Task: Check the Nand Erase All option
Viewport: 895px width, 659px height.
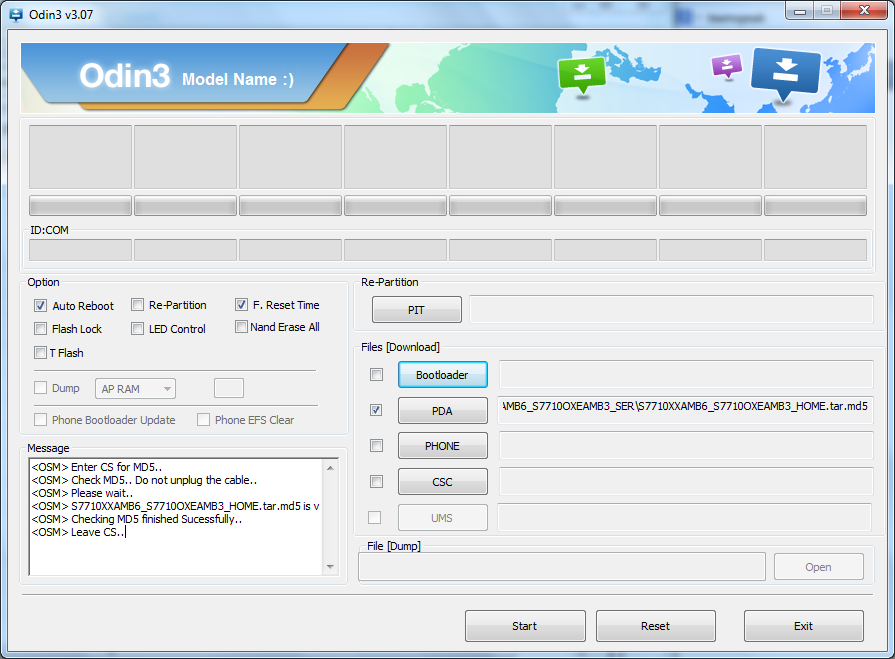Action: pyautogui.click(x=241, y=327)
